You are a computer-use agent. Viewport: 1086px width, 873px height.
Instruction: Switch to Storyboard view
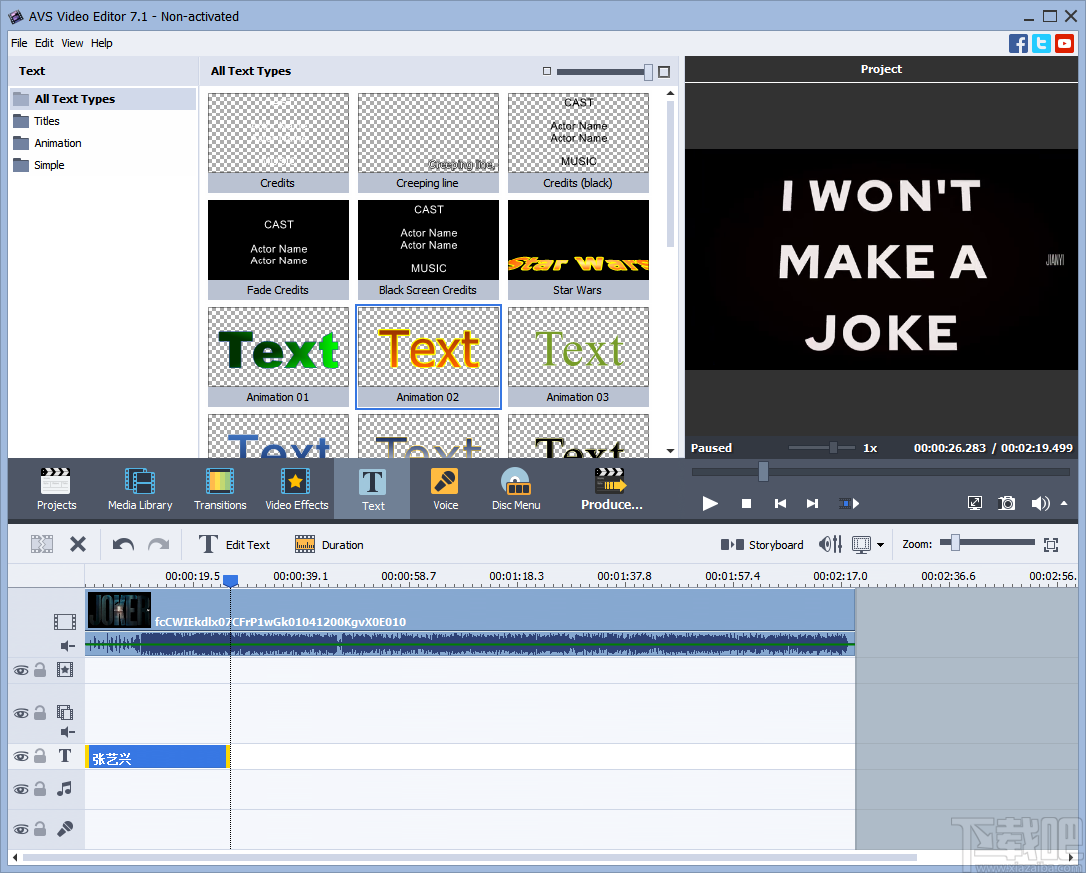[x=762, y=545]
